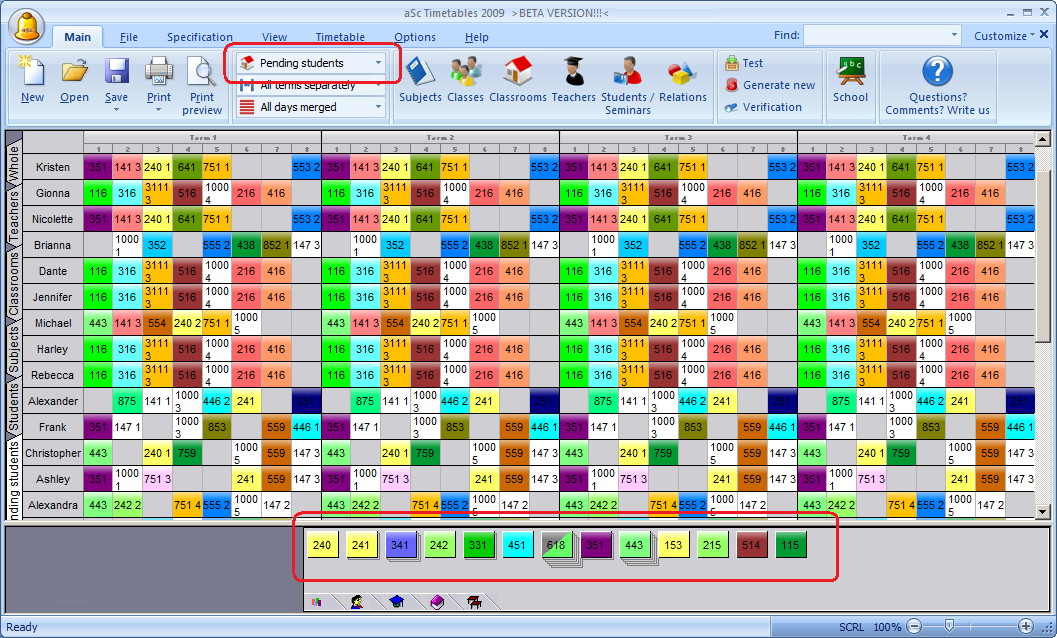
Task: Click the zoom slider in status bar
Action: 950,626
